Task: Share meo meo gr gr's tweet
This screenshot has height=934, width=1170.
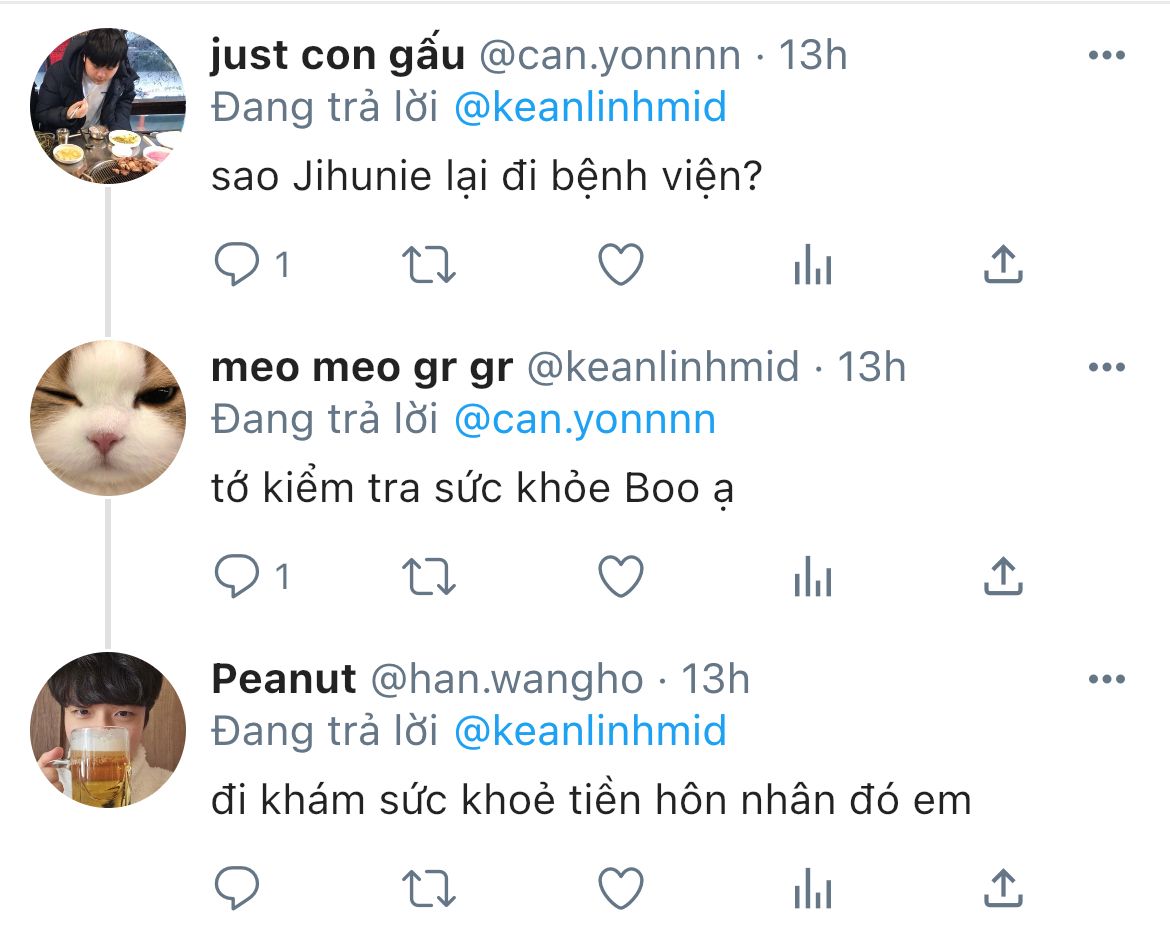Action: 1002,577
